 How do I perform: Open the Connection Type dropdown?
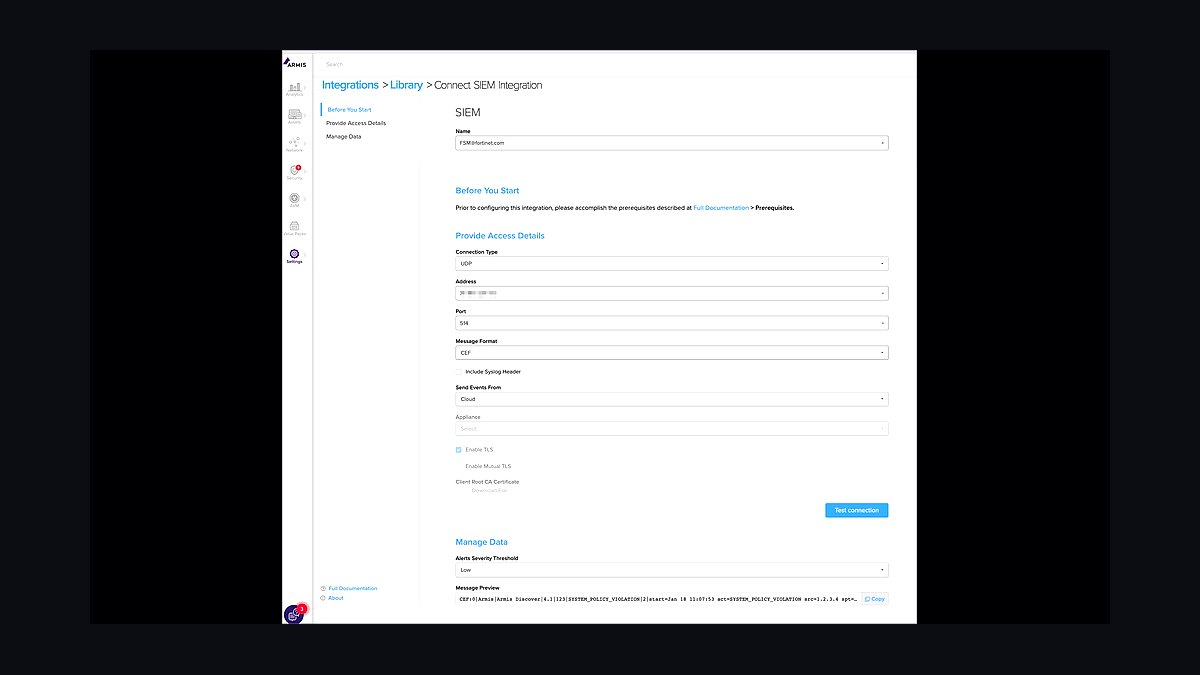(672, 264)
